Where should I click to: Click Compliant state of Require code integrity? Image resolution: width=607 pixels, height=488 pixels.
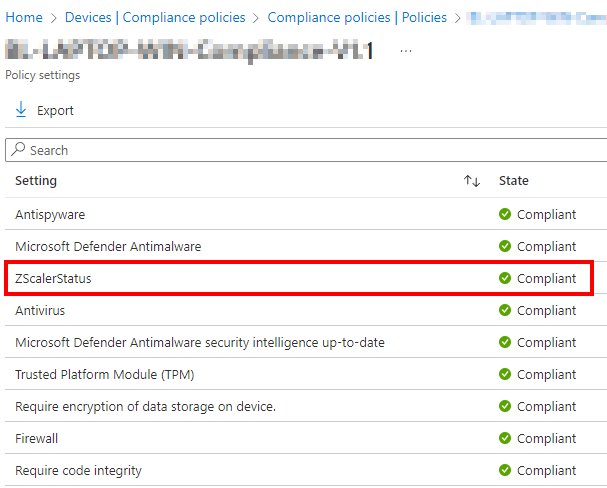546,471
